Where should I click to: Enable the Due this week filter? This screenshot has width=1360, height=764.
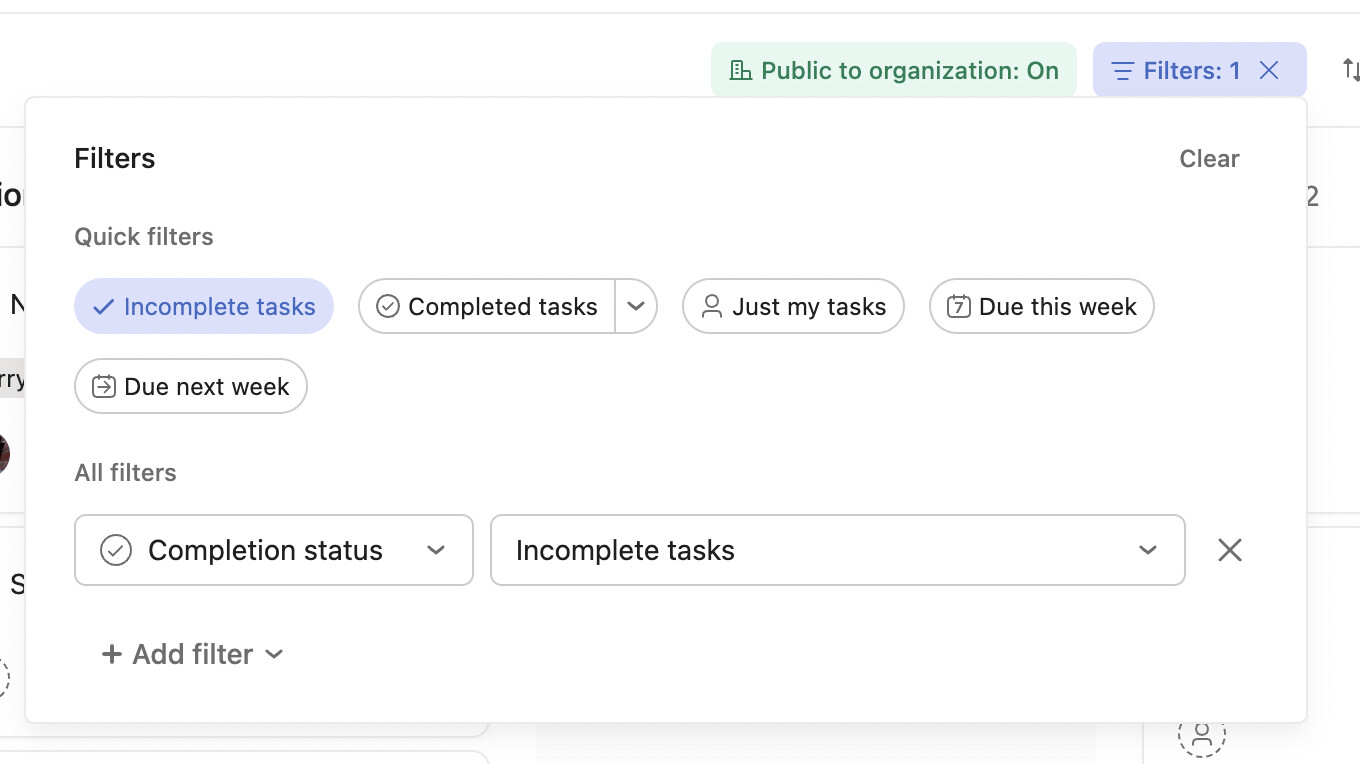1041,306
